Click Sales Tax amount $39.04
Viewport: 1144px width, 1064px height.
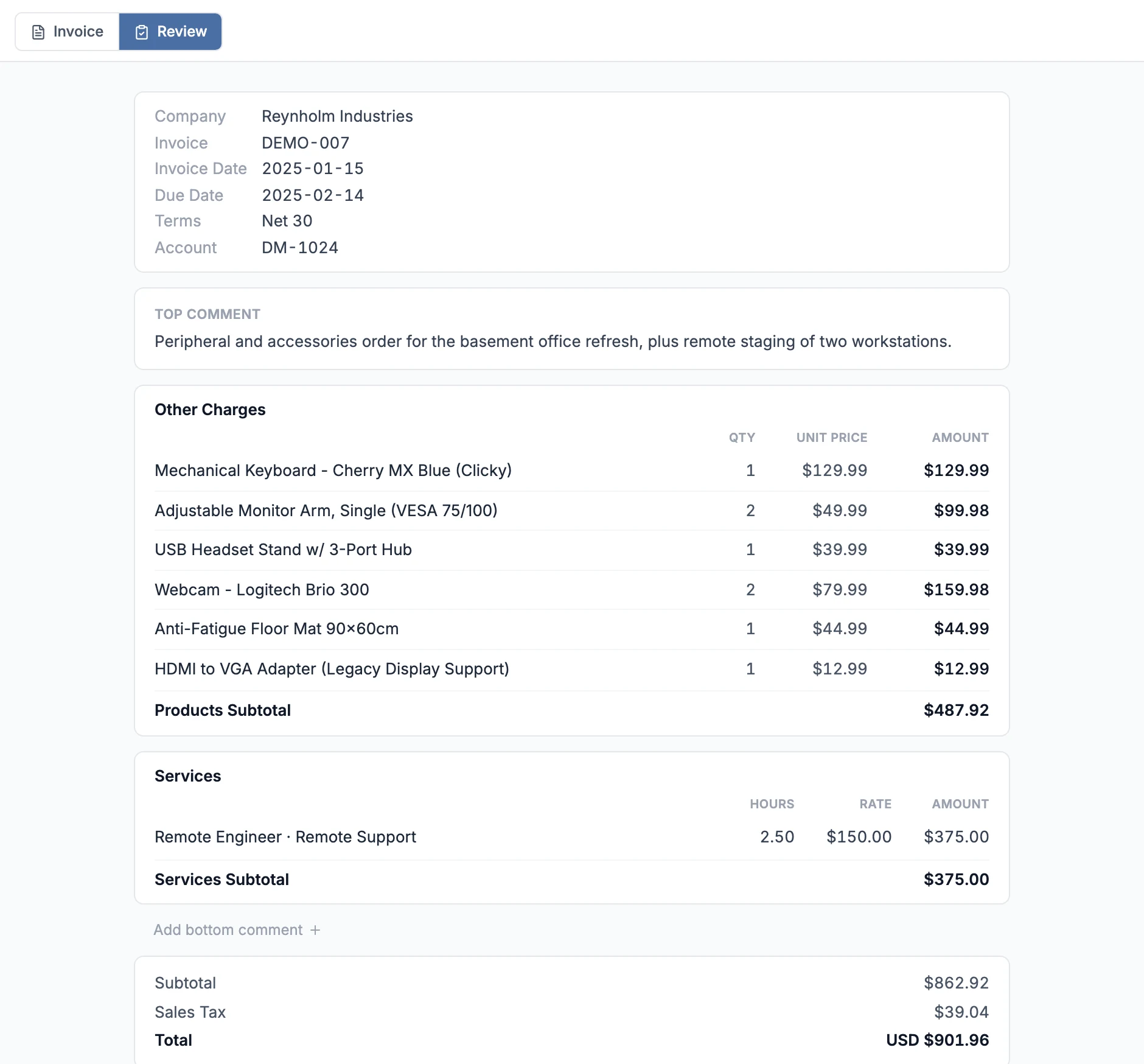point(961,1012)
